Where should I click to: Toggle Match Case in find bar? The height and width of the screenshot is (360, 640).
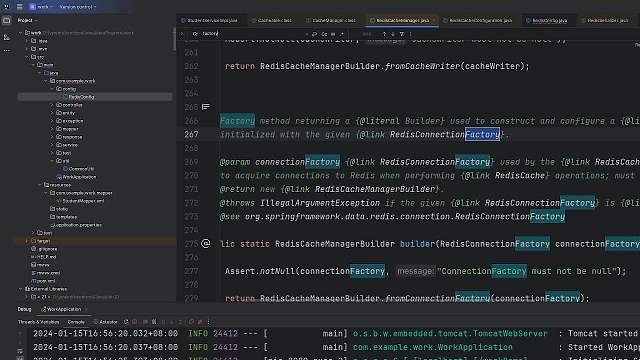point(324,34)
